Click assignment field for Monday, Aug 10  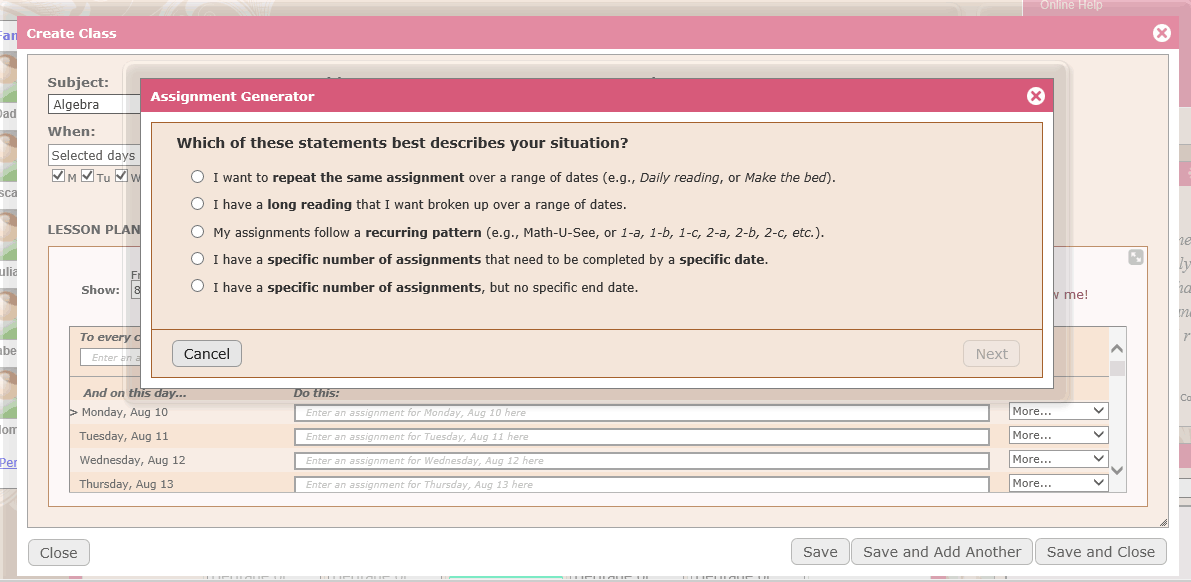pos(642,413)
